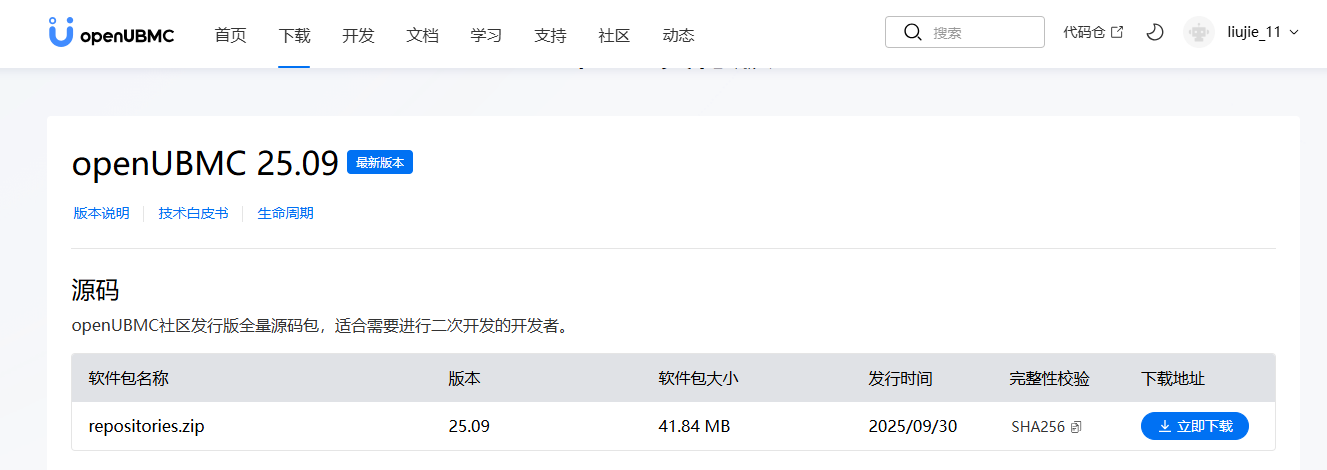
Task: Click the search magnifier icon
Action: coord(912,32)
